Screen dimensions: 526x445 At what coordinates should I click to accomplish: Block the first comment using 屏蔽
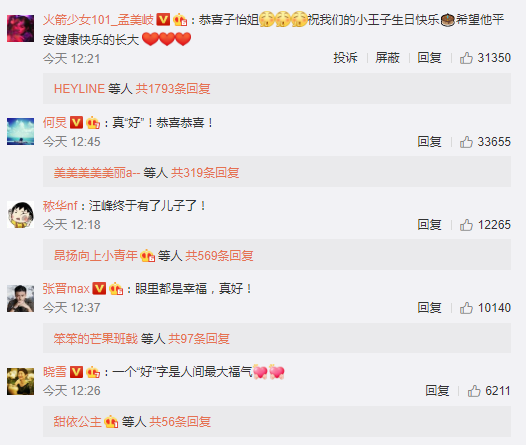(387, 58)
